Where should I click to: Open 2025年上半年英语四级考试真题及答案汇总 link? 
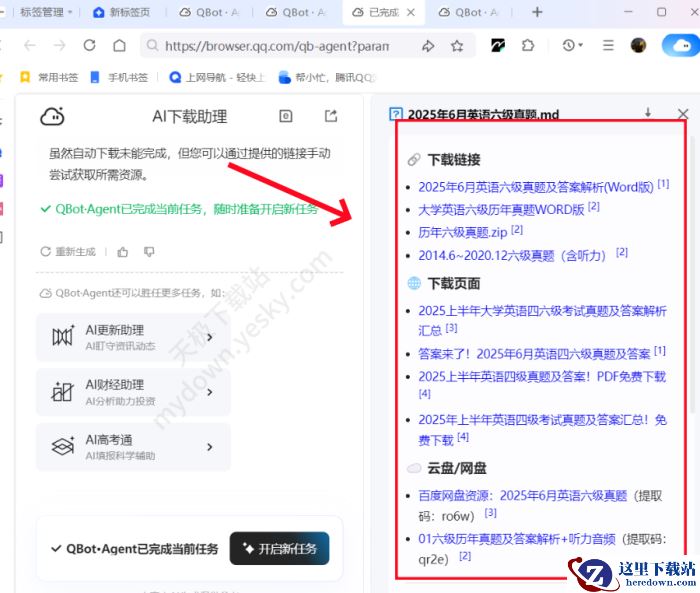pos(542,430)
